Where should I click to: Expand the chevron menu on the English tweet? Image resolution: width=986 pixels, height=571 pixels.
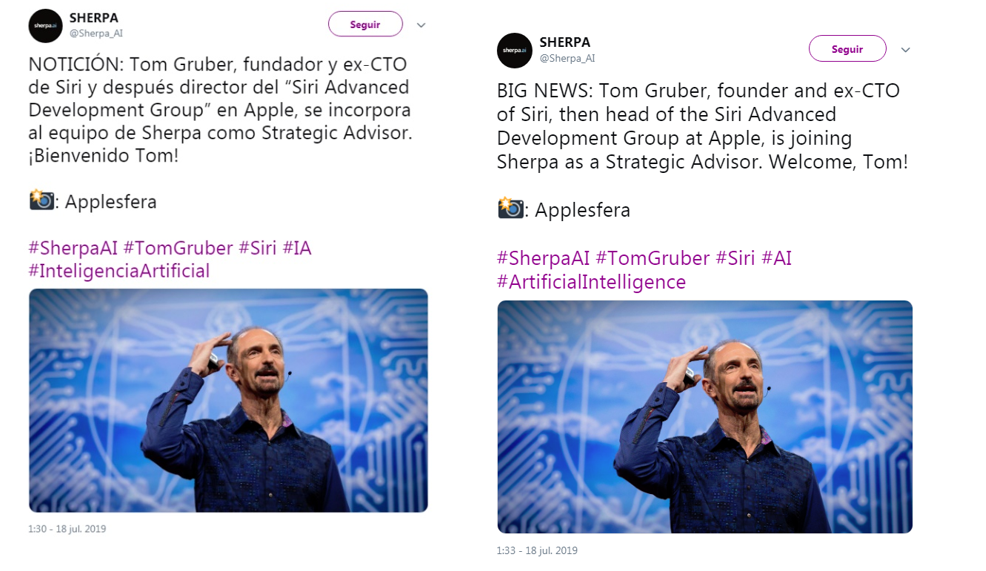pyautogui.click(x=905, y=50)
